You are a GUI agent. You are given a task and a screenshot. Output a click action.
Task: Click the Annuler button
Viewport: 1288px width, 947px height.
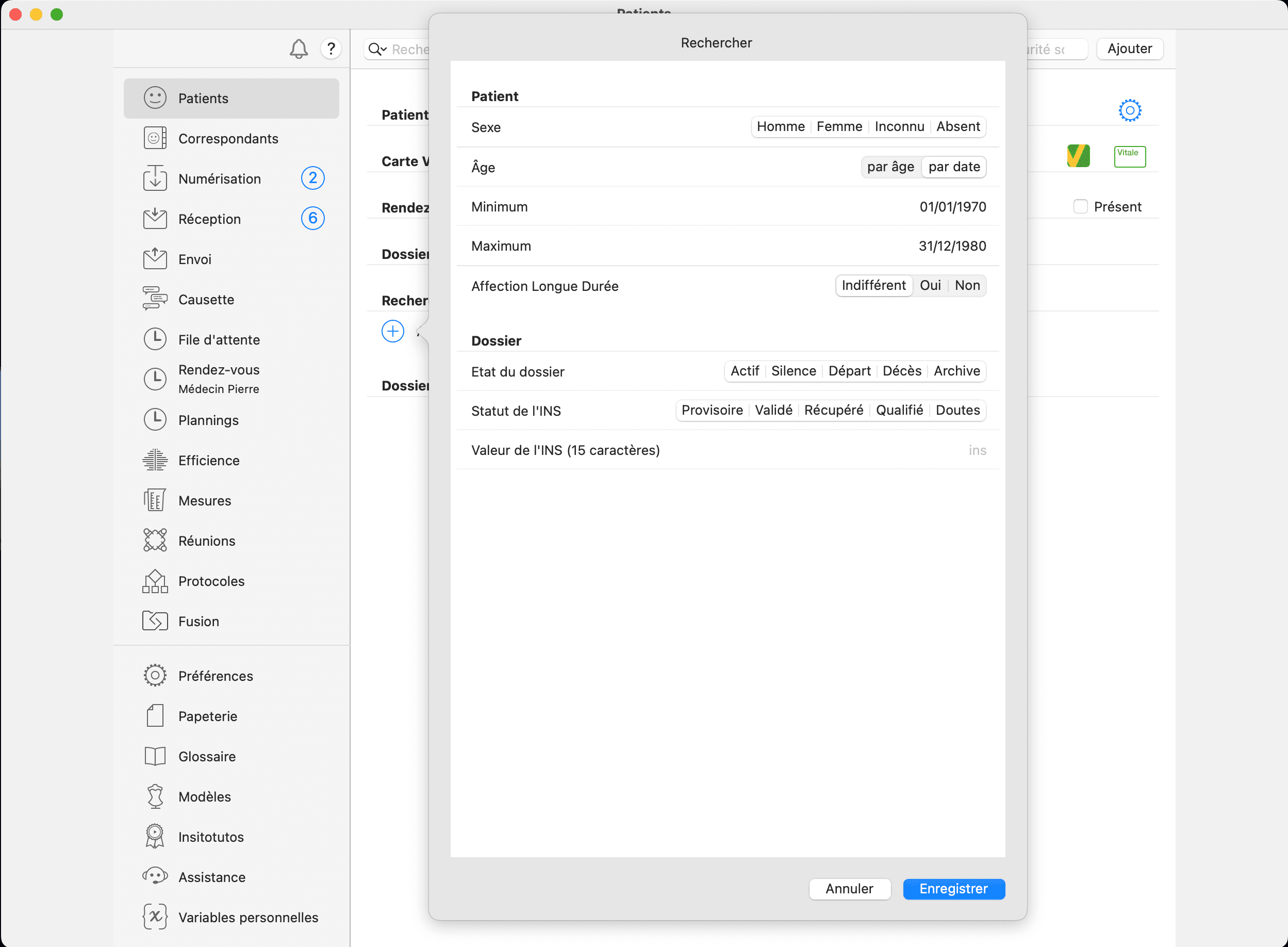849,889
